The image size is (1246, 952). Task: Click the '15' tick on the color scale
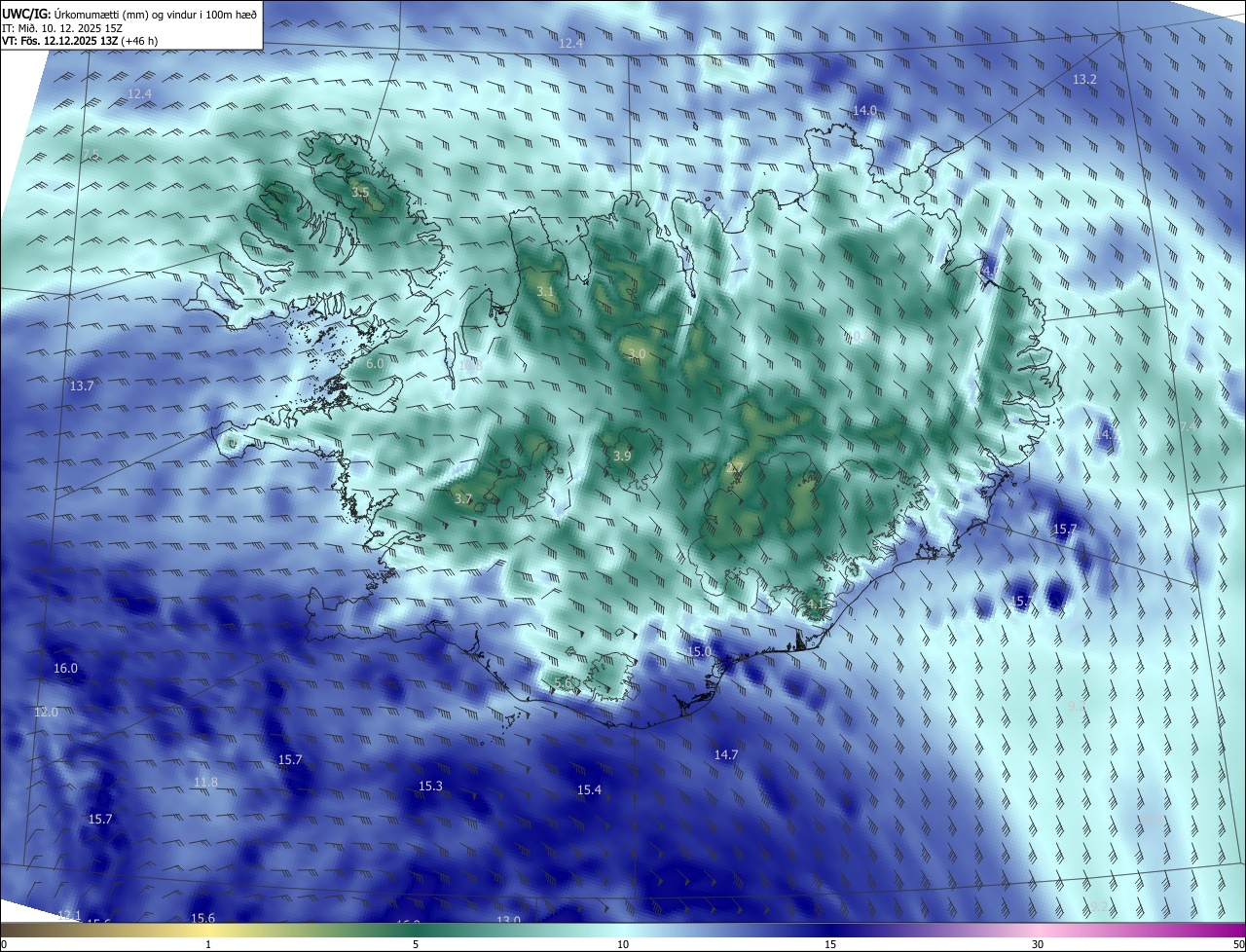click(830, 944)
